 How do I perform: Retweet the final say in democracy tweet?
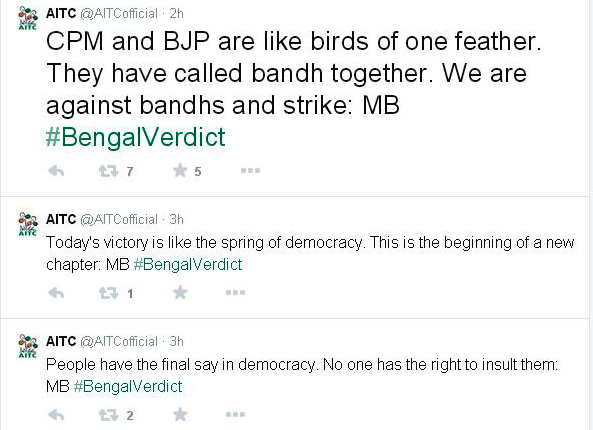[109, 415]
